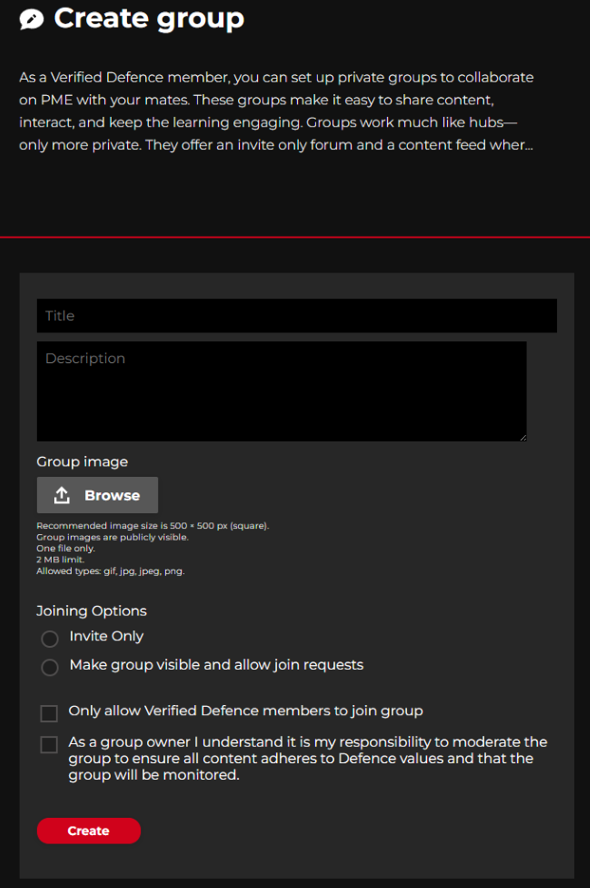The height and width of the screenshot is (888, 590).
Task: Choose make group visible and allow join requests
Action: coord(49,667)
